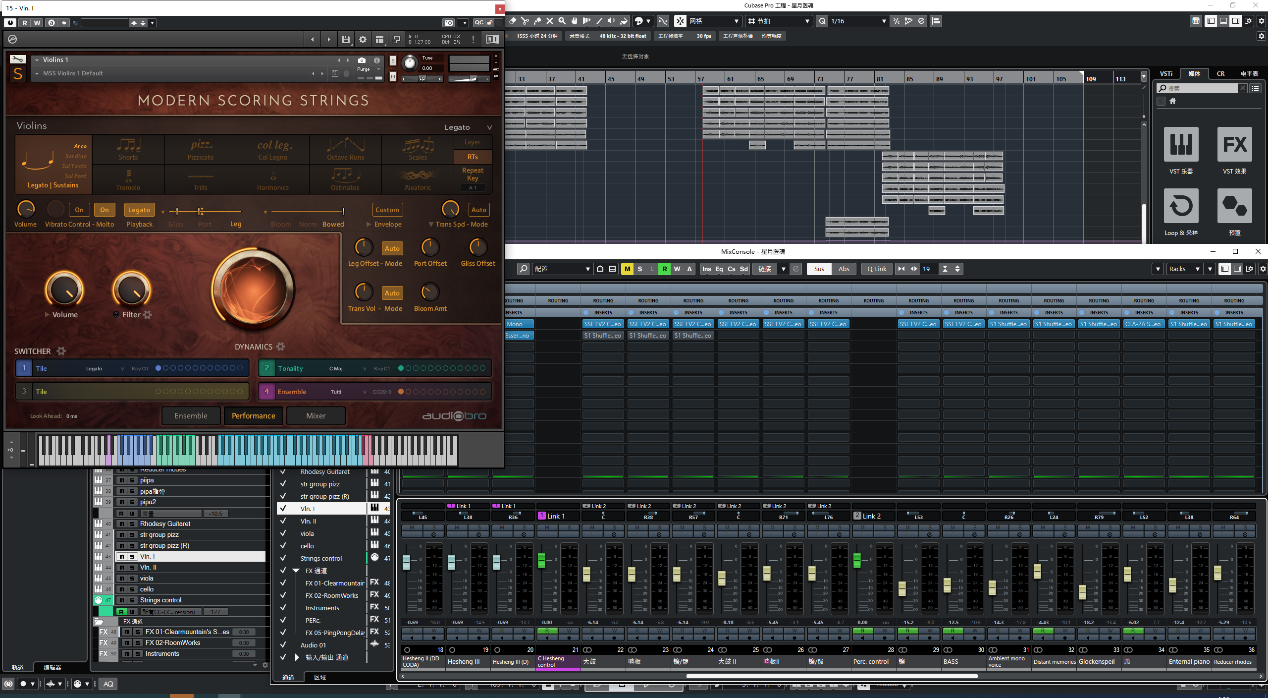Viewport: 1268px width, 698px height.
Task: Open the Loop & samples browser icon
Action: (1181, 207)
